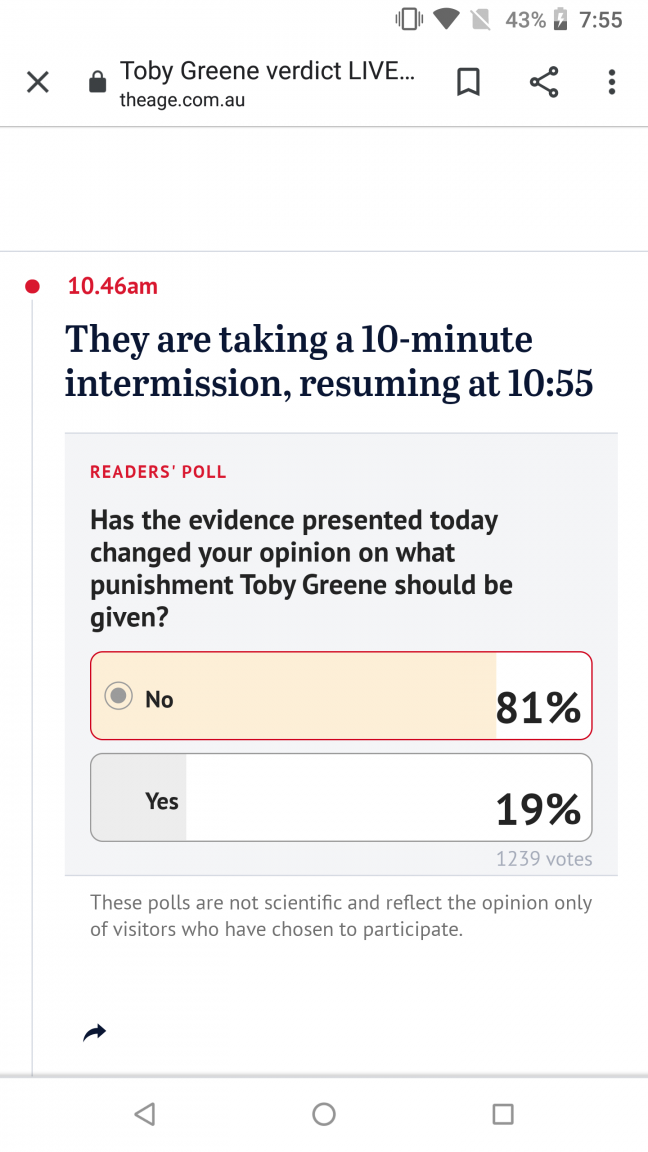Tap the curved share arrow below the poll
Viewport: 648px width, 1152px height.
coord(95,1033)
